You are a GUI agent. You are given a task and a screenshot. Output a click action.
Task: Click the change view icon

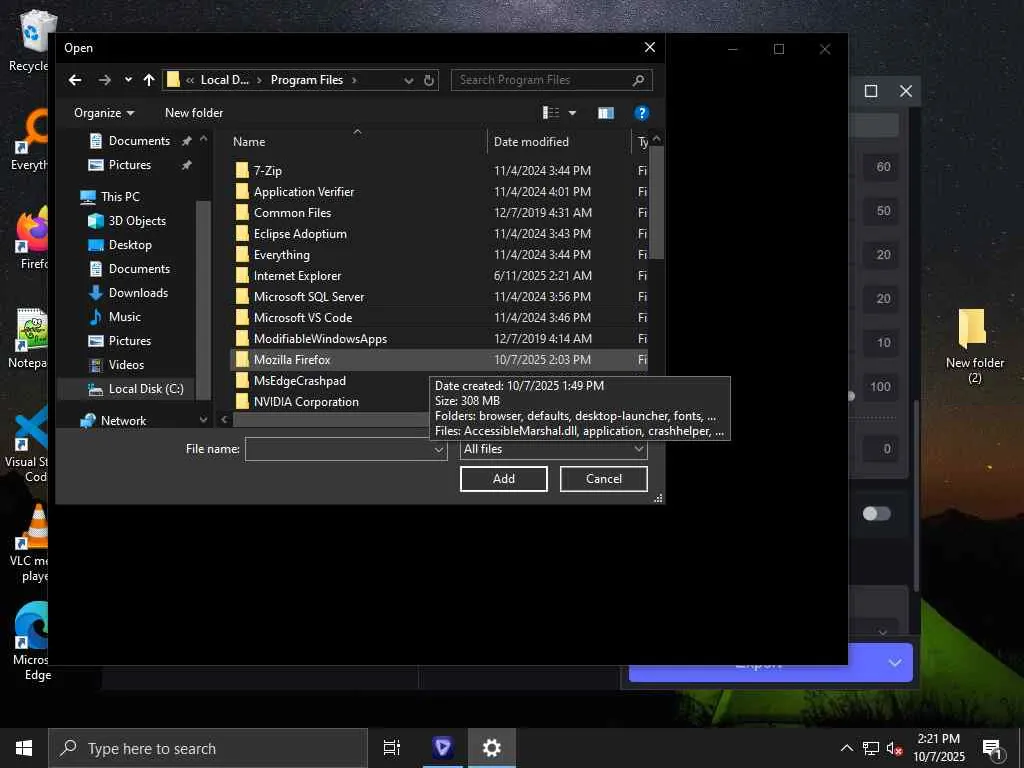pos(551,113)
